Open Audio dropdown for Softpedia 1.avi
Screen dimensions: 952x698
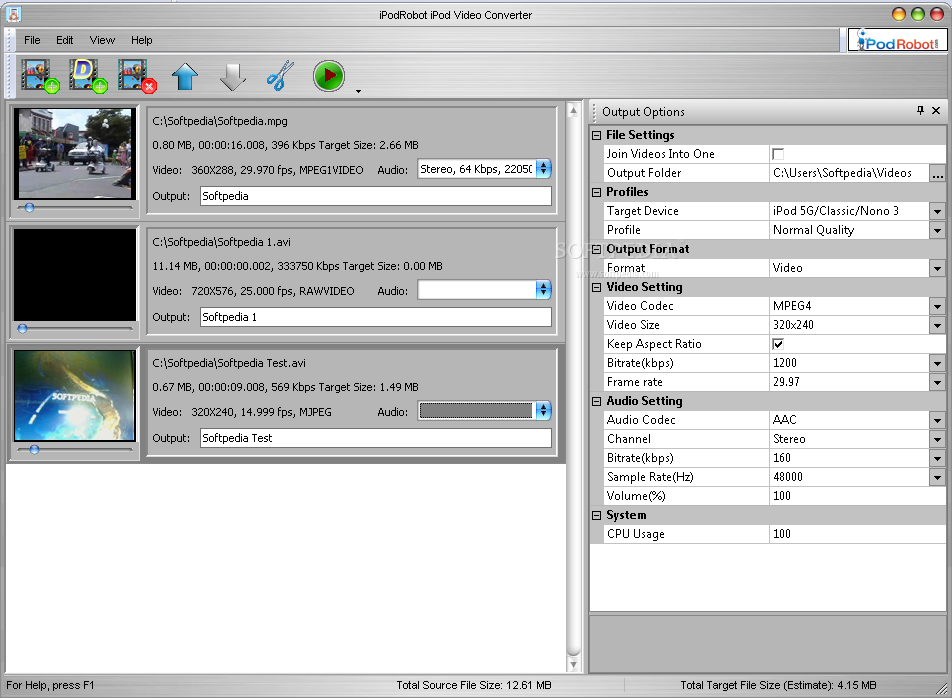(543, 290)
